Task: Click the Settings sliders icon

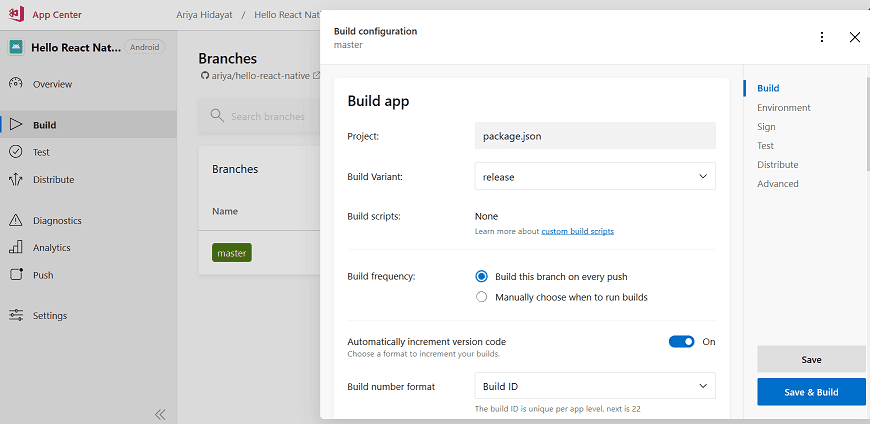Action: point(16,315)
